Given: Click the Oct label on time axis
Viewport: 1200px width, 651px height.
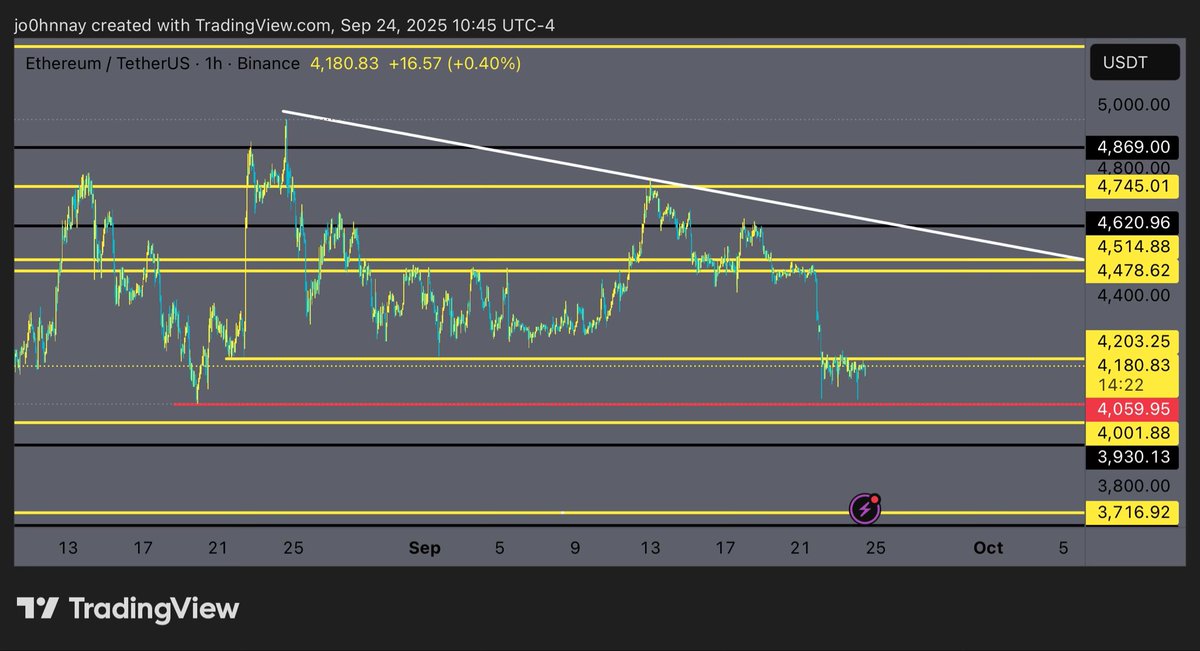Looking at the screenshot, I should coord(987,548).
